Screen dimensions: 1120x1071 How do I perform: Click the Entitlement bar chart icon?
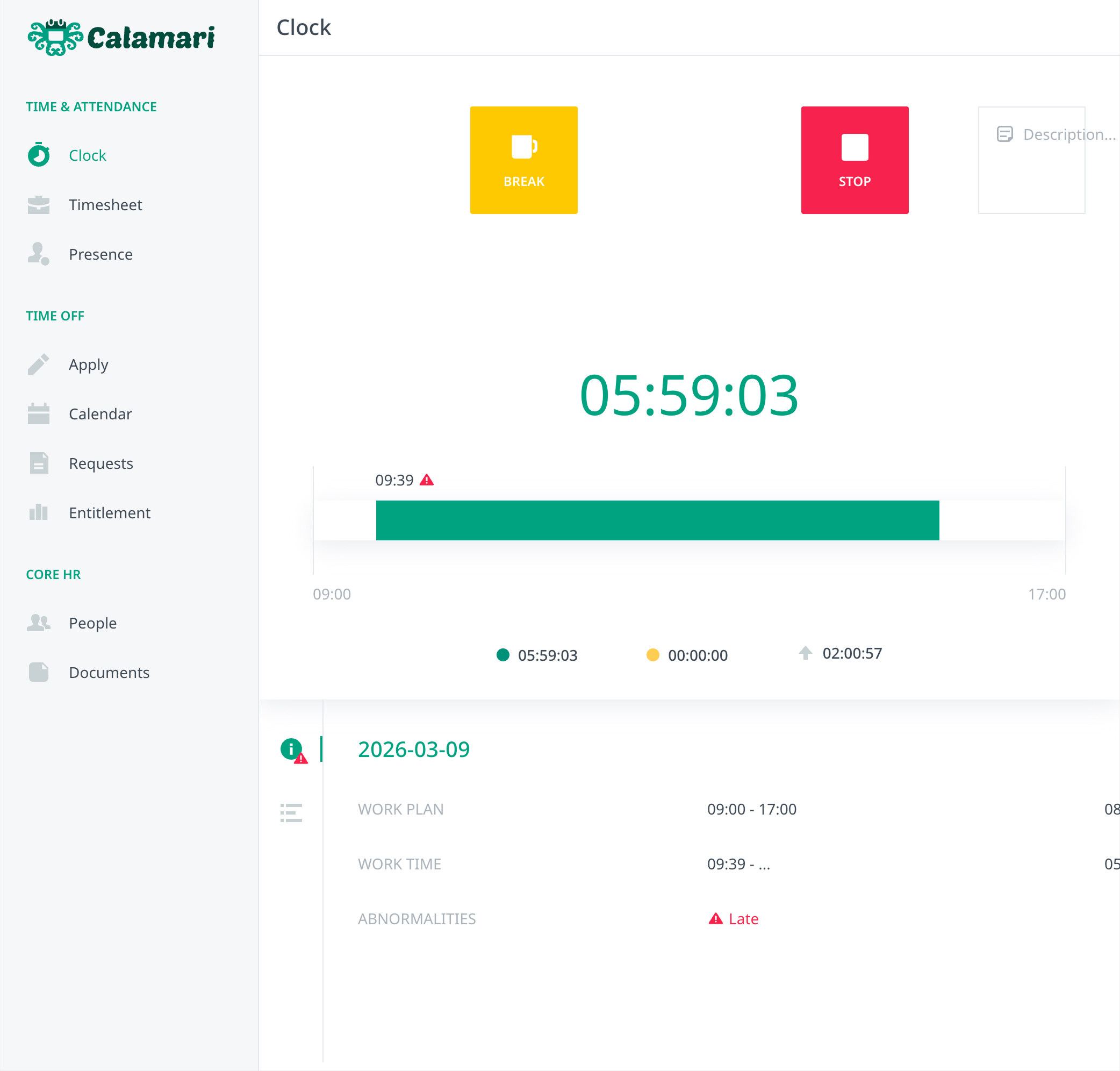[39, 512]
